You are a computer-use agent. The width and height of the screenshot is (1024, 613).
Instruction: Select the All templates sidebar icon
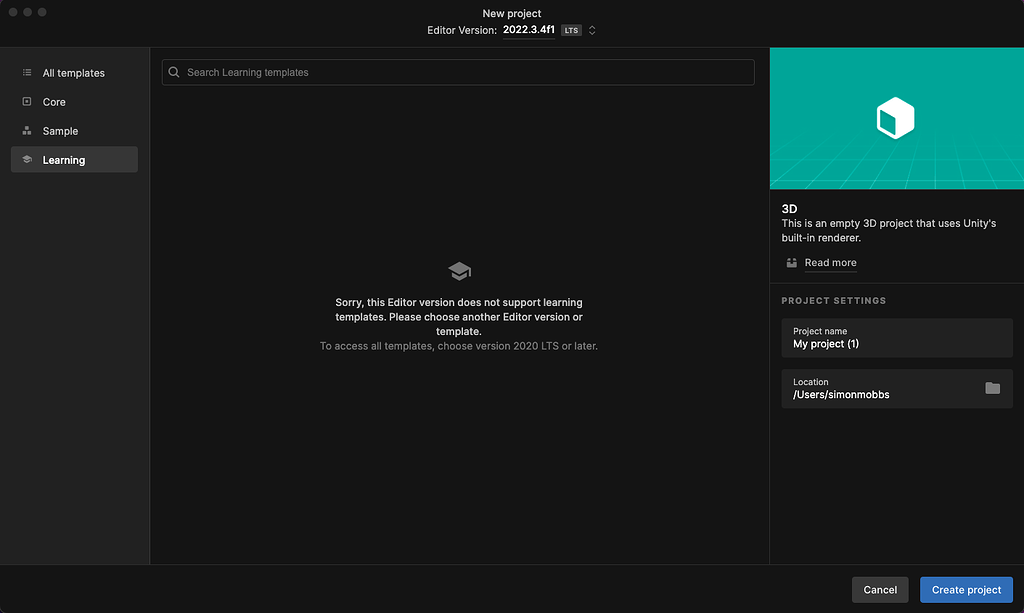click(25, 72)
